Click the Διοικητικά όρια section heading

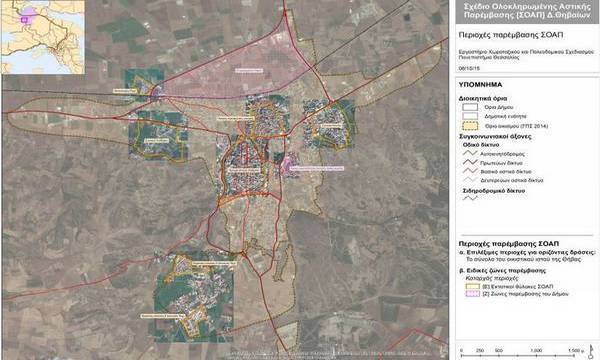tap(483, 98)
